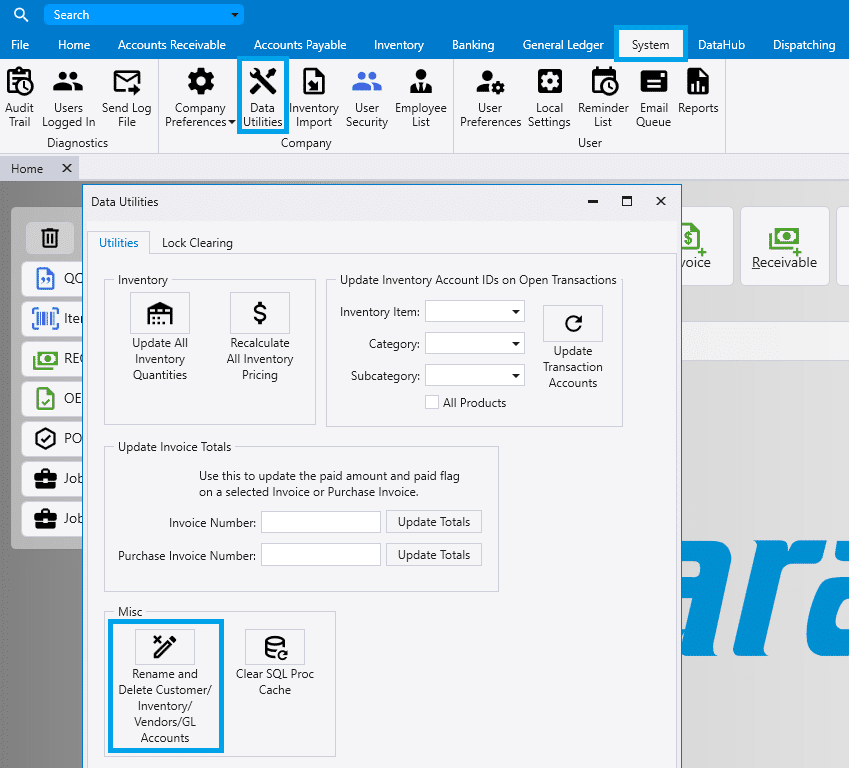
Task: Click the quote document icon in sidebar
Action: coord(45,278)
